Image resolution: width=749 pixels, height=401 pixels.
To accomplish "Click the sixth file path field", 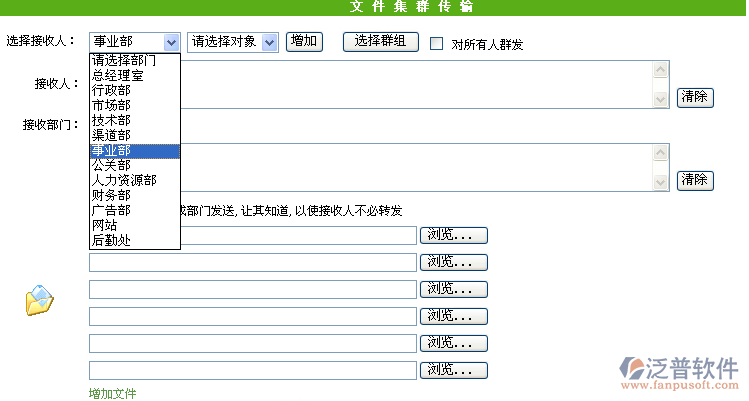I will coord(253,371).
